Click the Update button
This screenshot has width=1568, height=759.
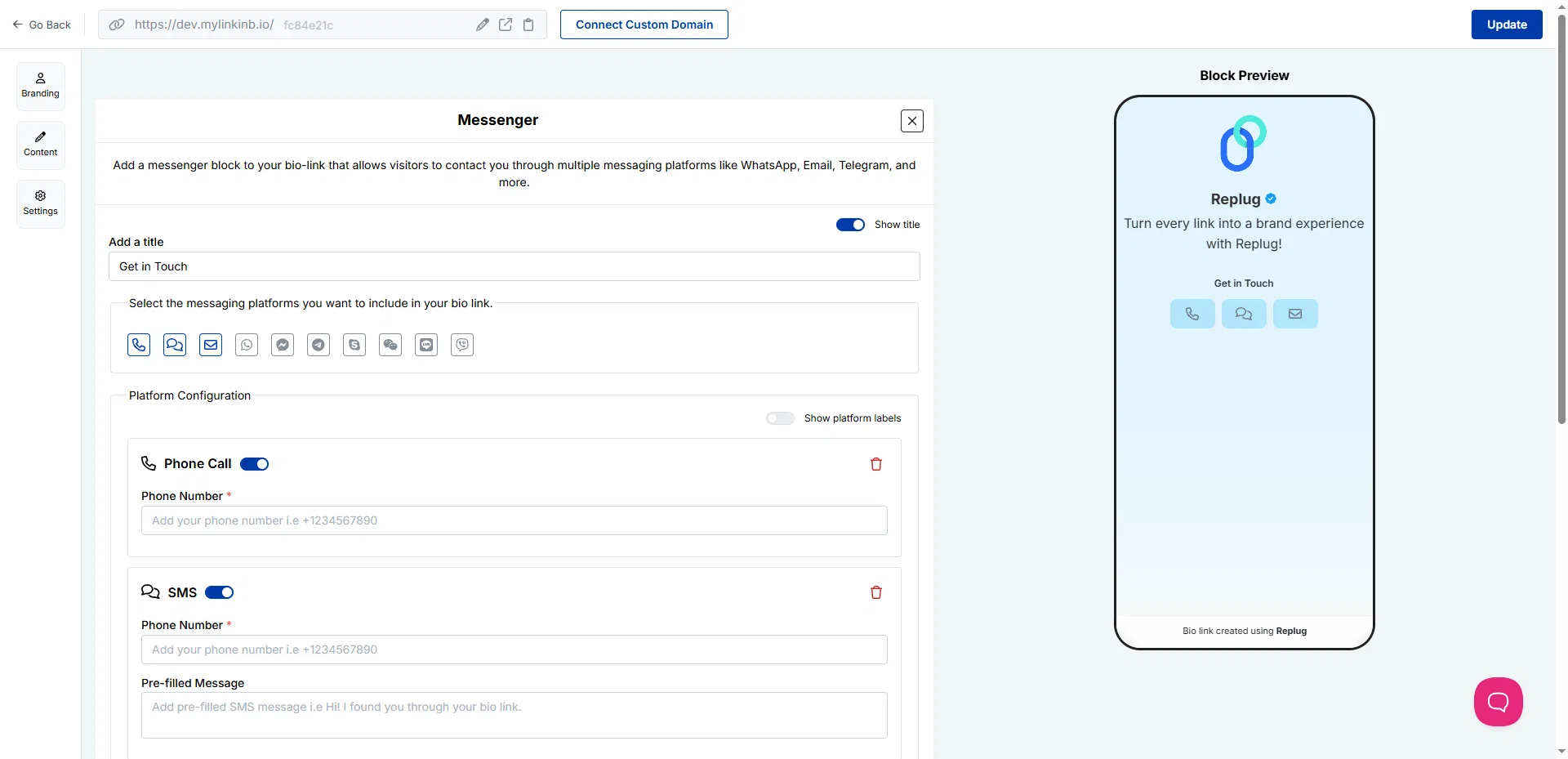pos(1507,25)
